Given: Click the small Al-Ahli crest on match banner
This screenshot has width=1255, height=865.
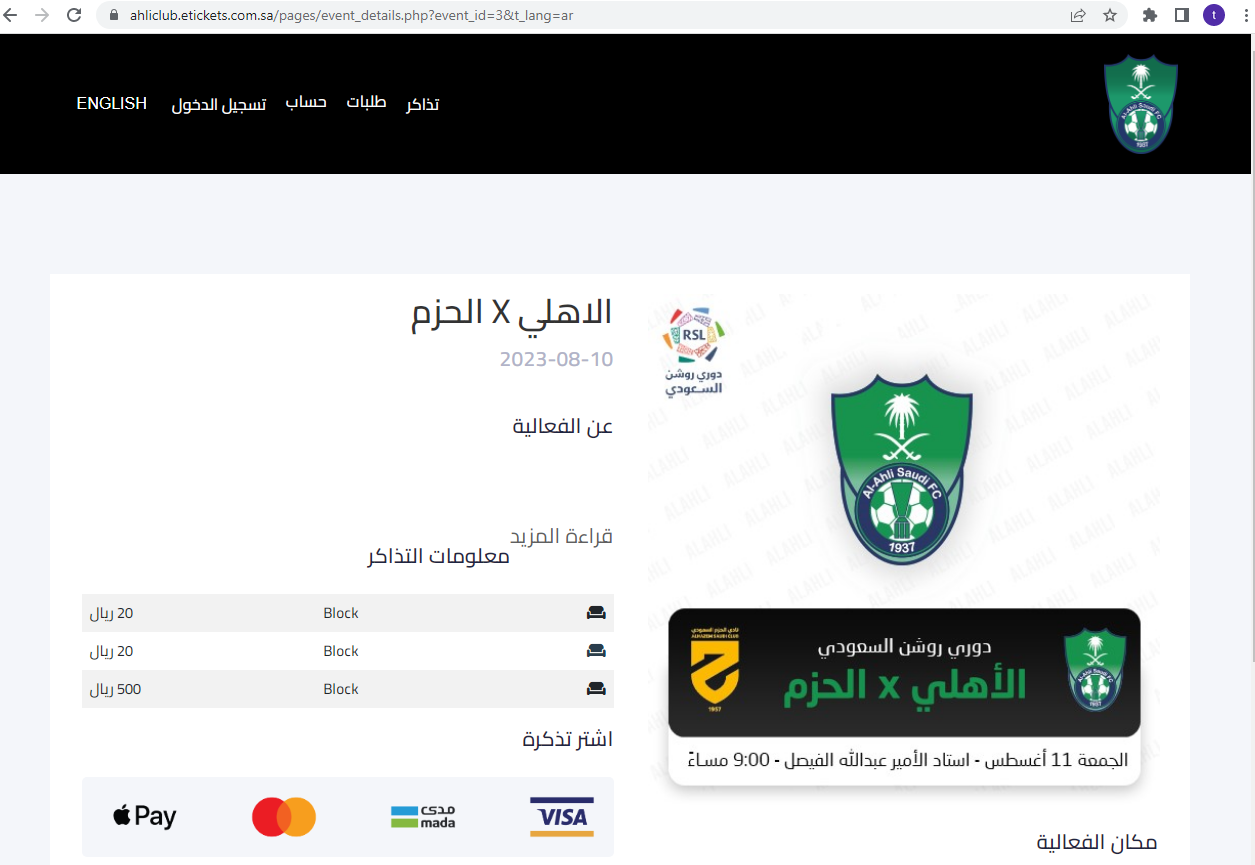Looking at the screenshot, I should click(x=1094, y=670).
